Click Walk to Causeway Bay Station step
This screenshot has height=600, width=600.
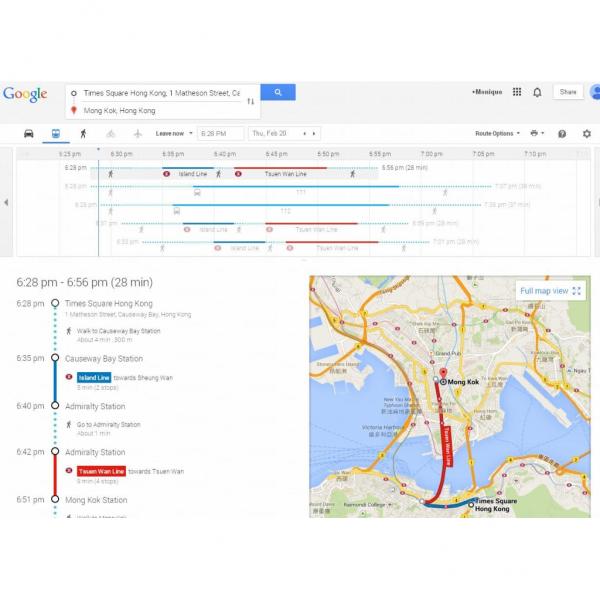click(x=118, y=331)
